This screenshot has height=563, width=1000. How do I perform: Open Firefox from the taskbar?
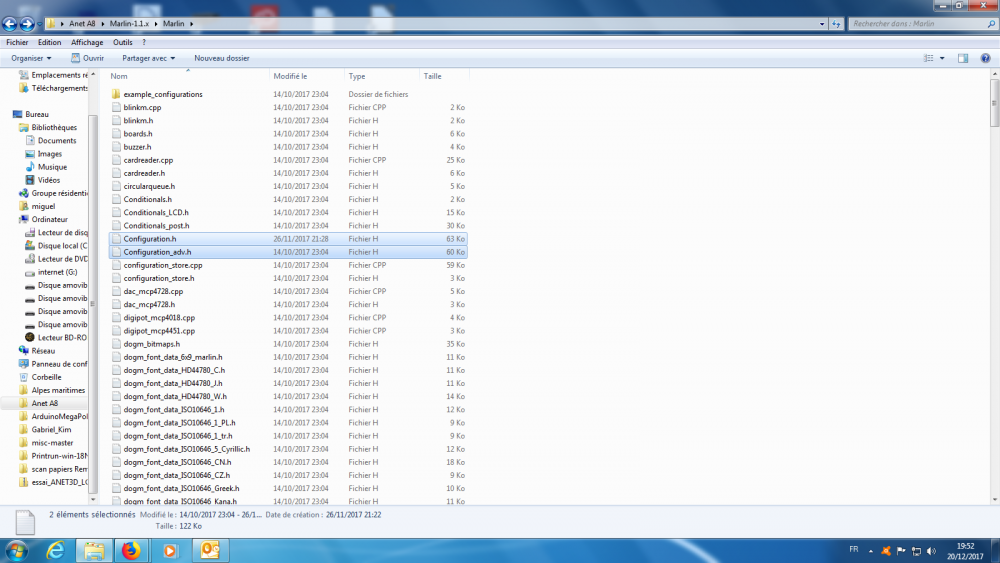tap(131, 550)
